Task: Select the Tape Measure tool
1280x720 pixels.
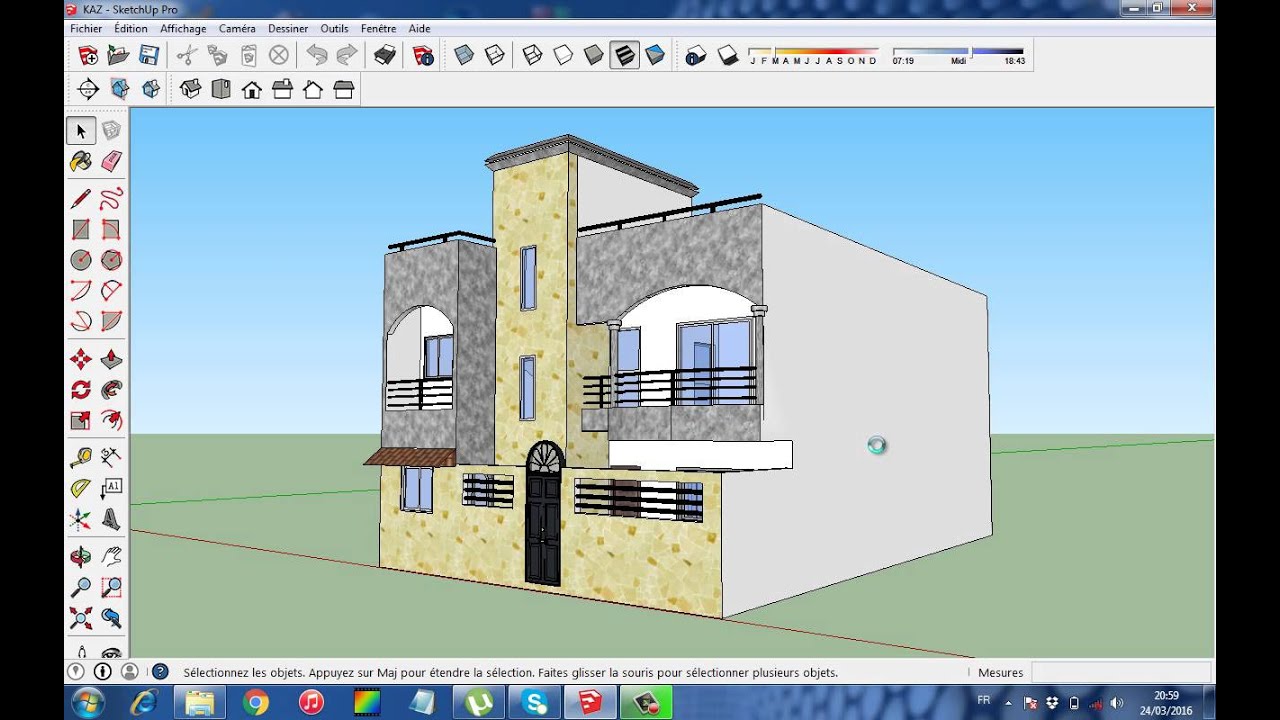Action: 81,458
